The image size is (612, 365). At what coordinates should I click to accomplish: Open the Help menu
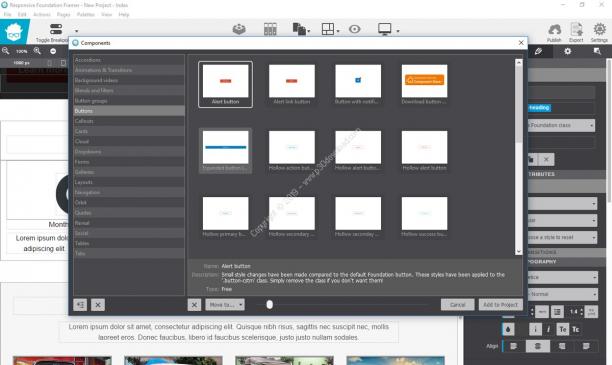pos(124,14)
